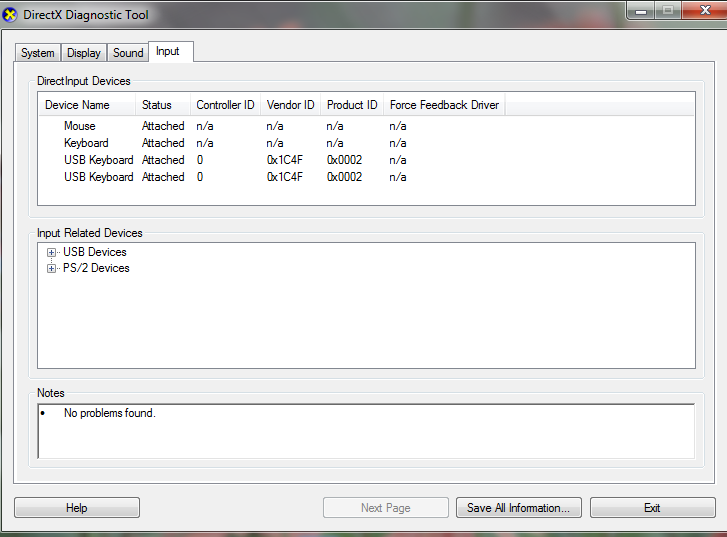Click the disabled Next Page button
The width and height of the screenshot is (727, 537).
[x=385, y=508]
